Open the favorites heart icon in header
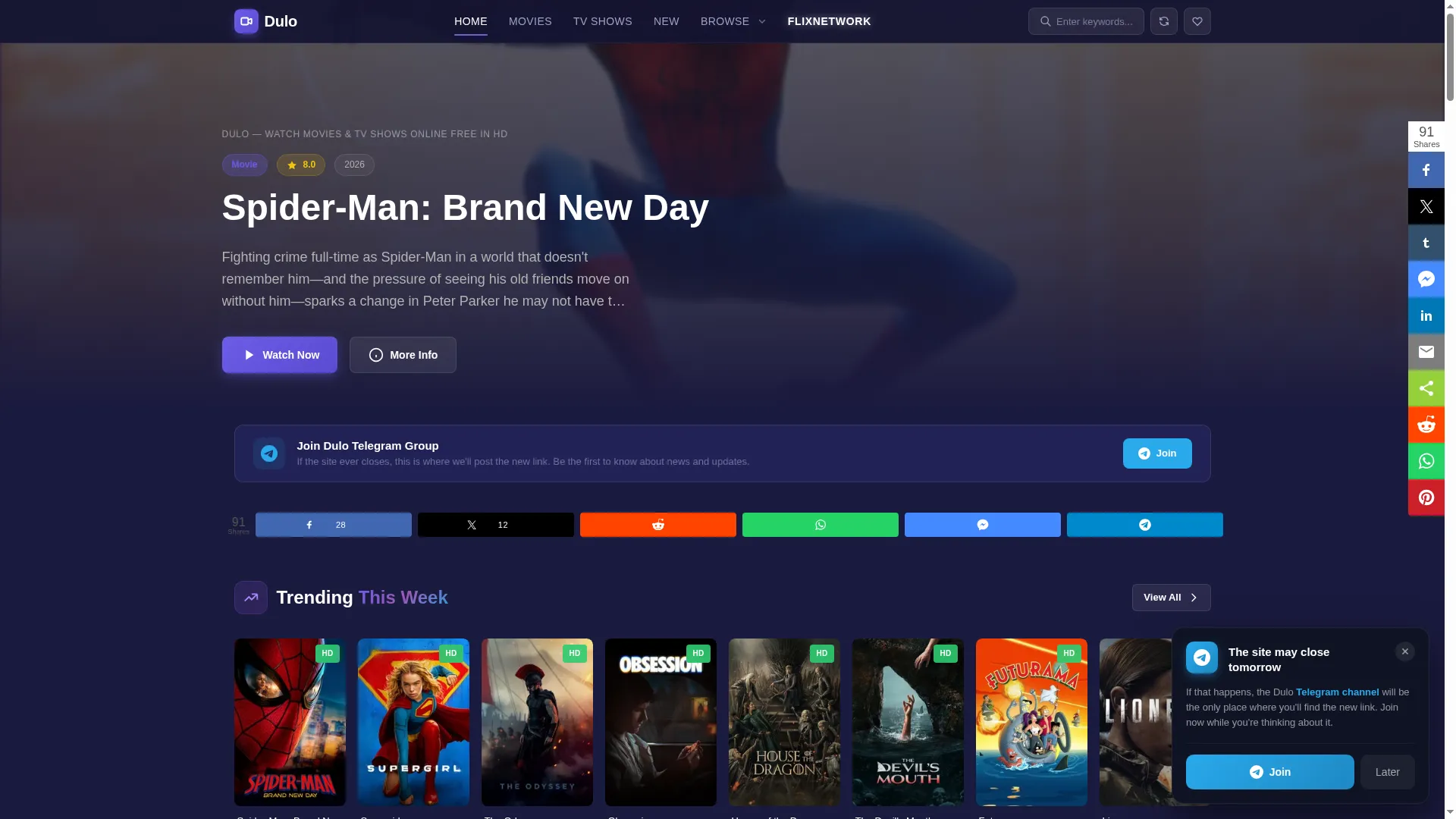 [1197, 21]
